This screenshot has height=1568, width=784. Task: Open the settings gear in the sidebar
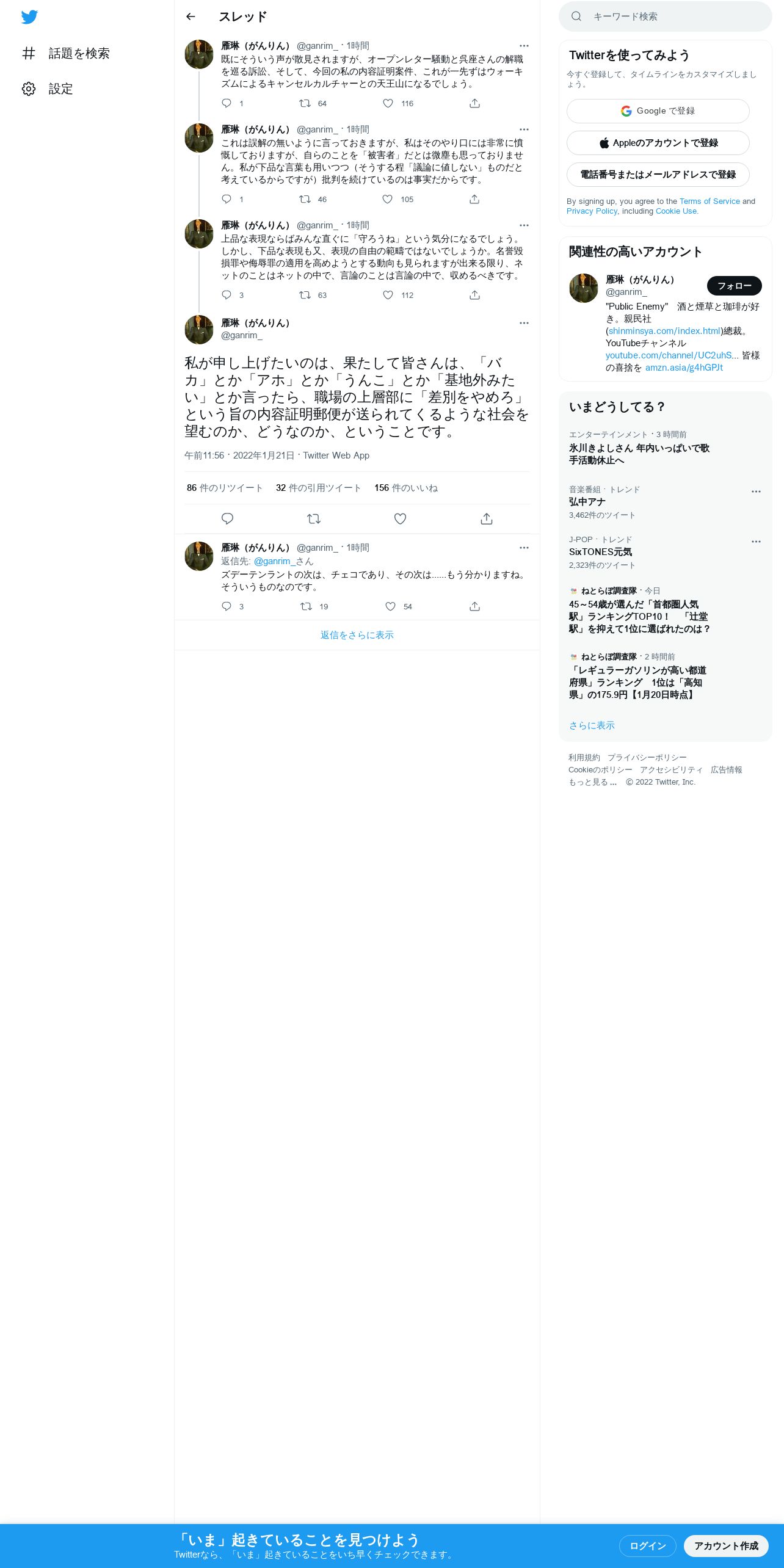click(29, 89)
